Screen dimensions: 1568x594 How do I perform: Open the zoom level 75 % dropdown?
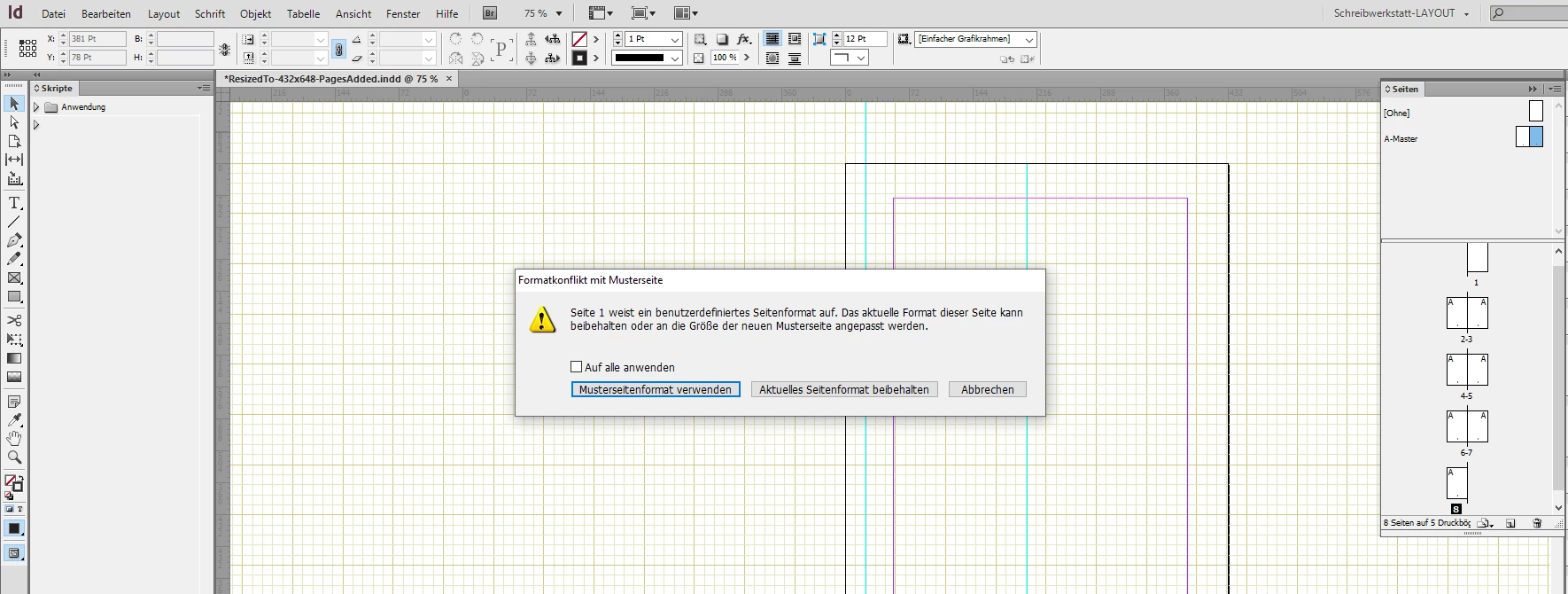(x=559, y=13)
